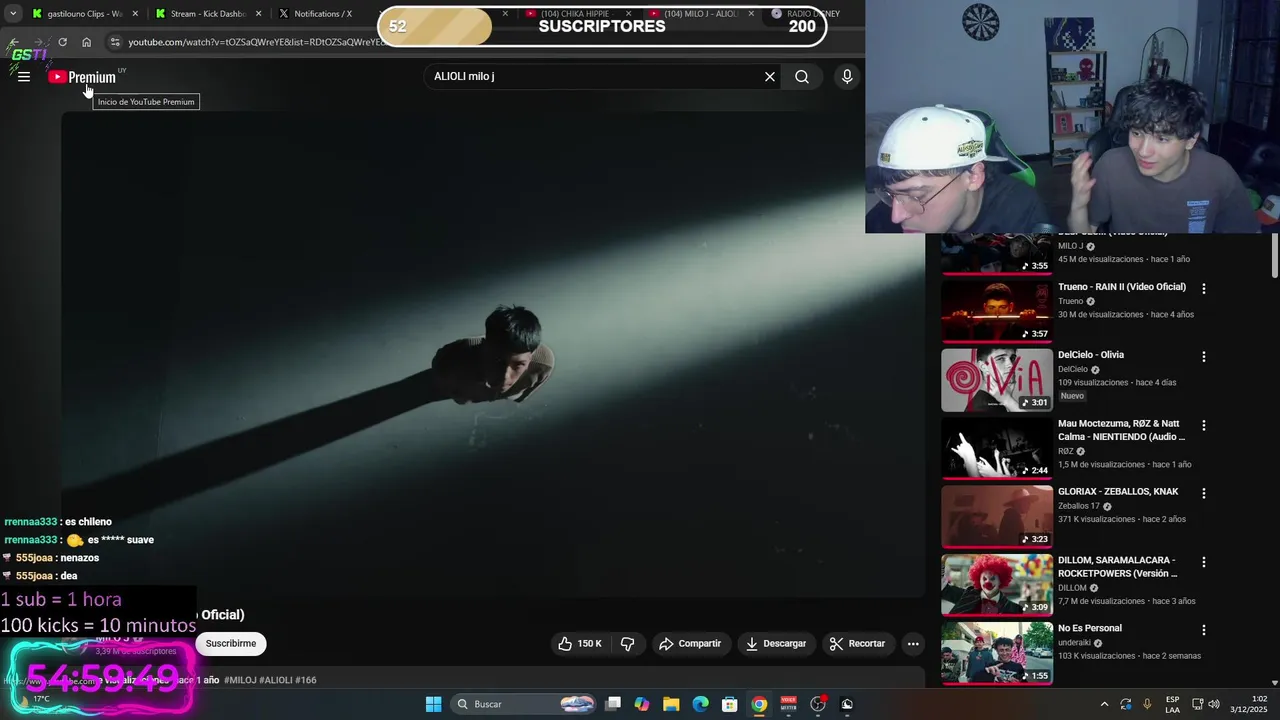1280x720 pixels.
Task: Open the YouTube hamburger guide menu
Action: 24,77
